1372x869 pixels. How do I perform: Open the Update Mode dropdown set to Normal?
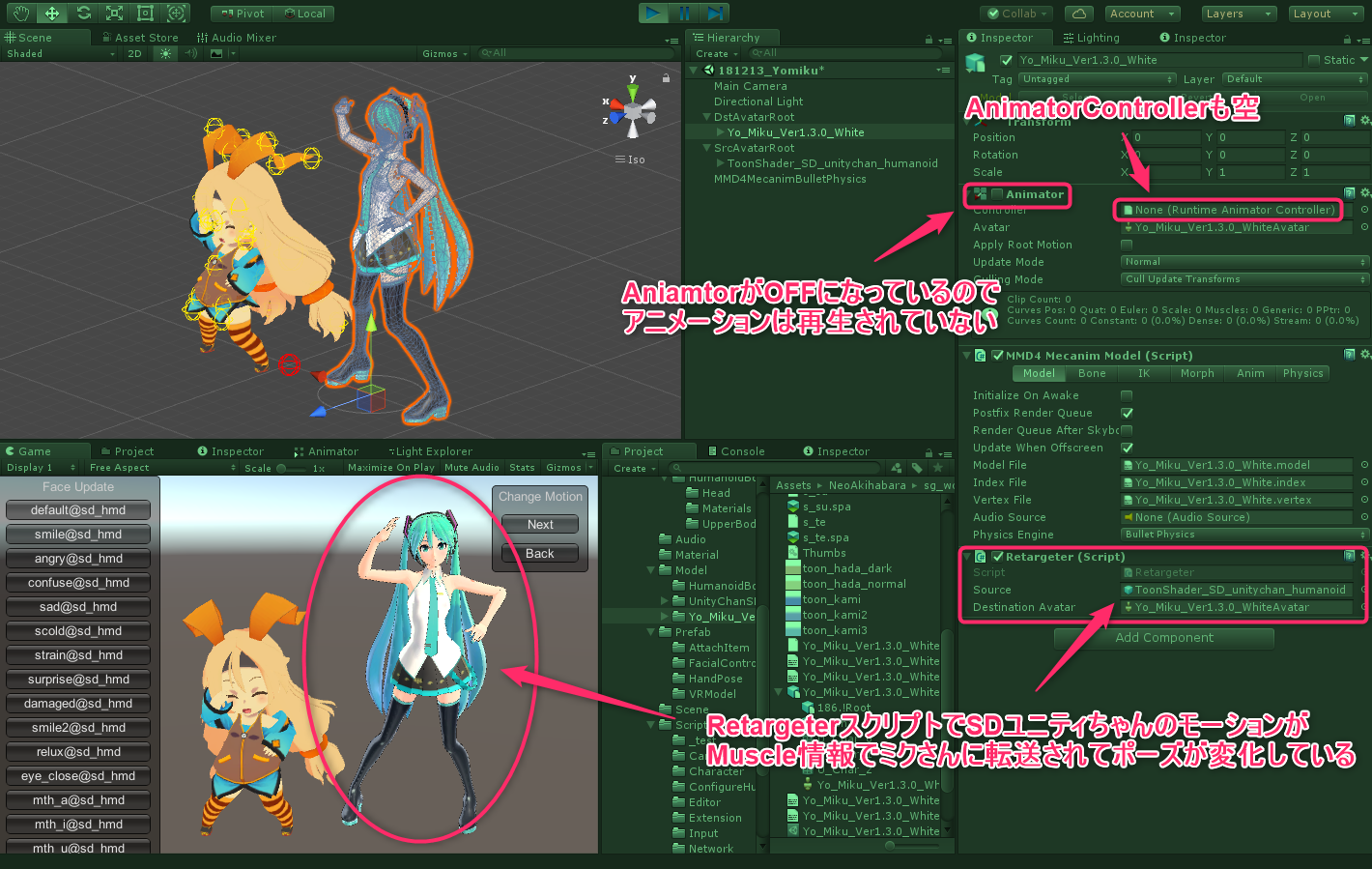(x=1243, y=262)
